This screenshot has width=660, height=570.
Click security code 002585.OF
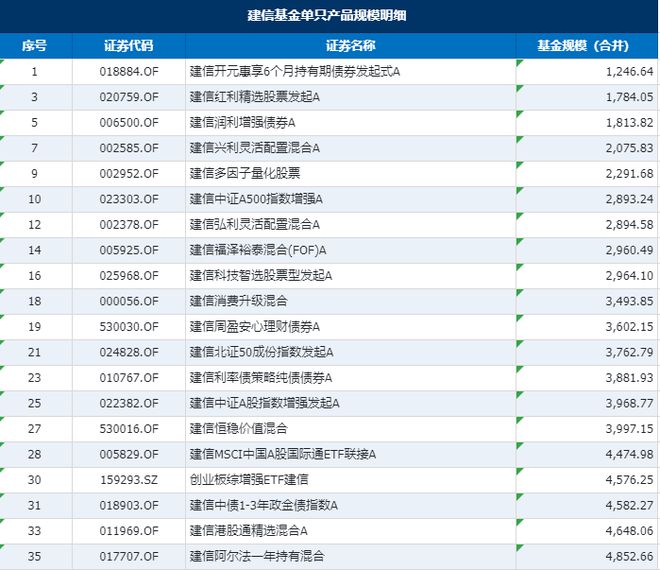click(129, 148)
